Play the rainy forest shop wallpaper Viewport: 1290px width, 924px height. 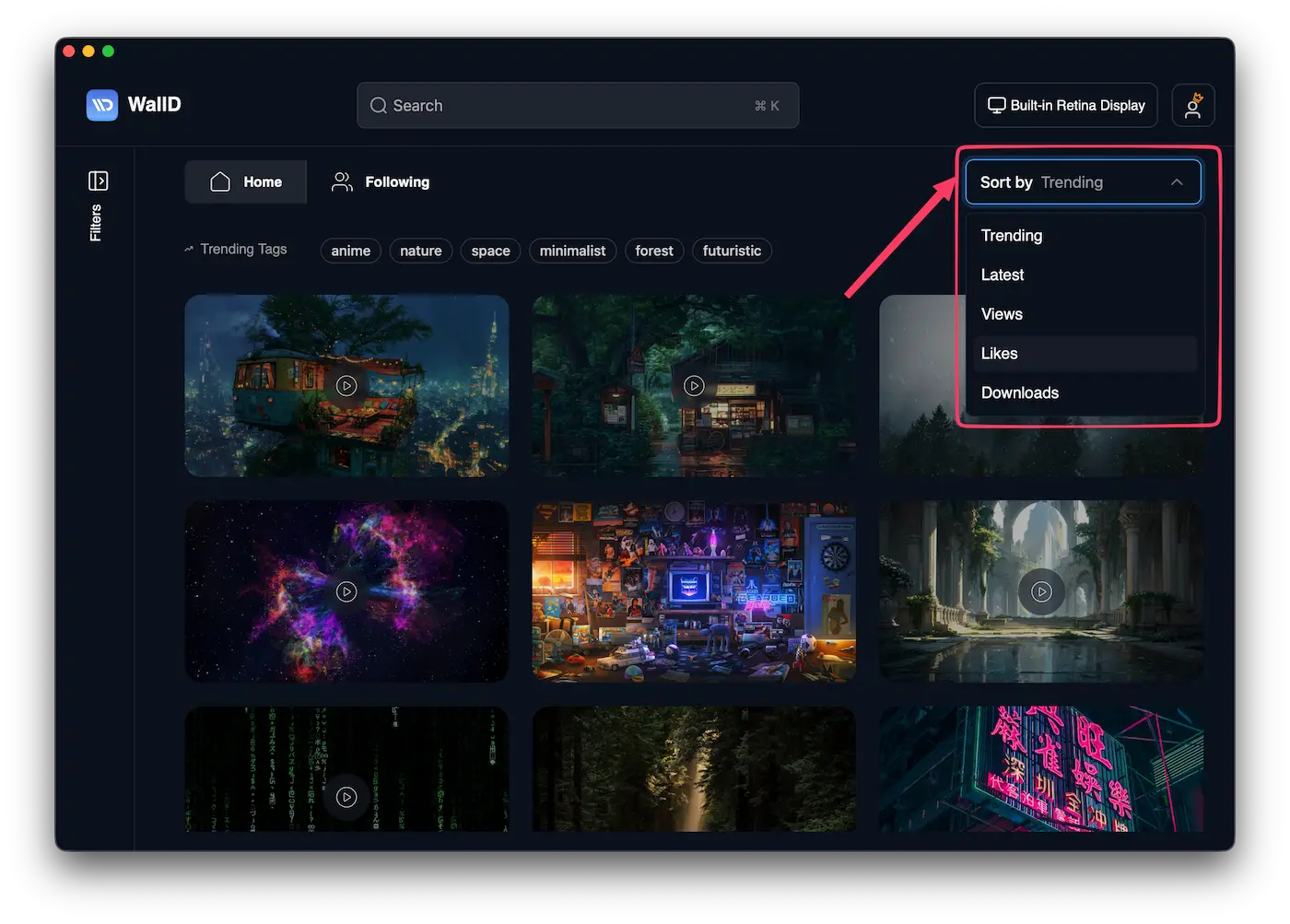point(694,386)
